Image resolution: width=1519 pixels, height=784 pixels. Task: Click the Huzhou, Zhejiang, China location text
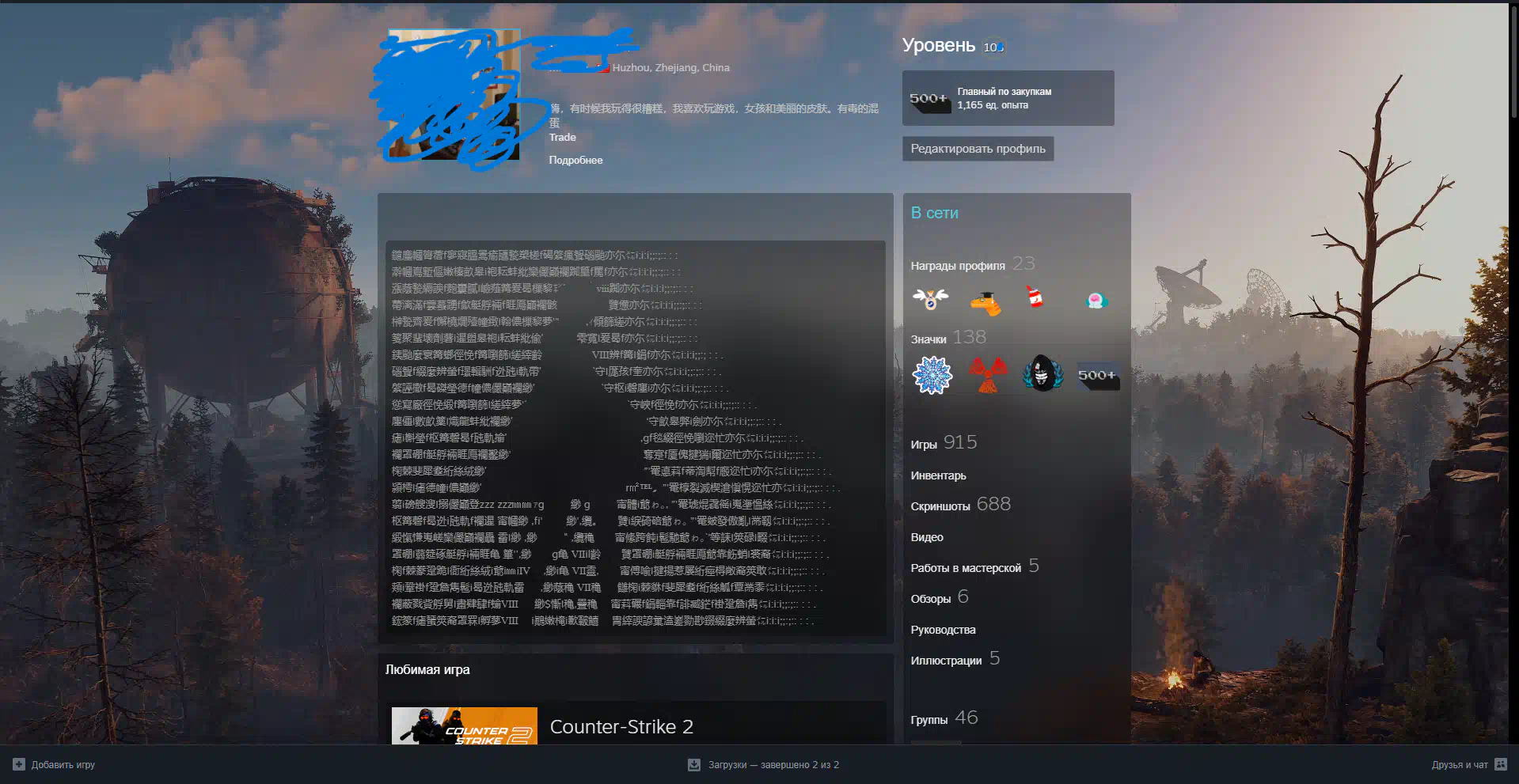[x=670, y=68]
